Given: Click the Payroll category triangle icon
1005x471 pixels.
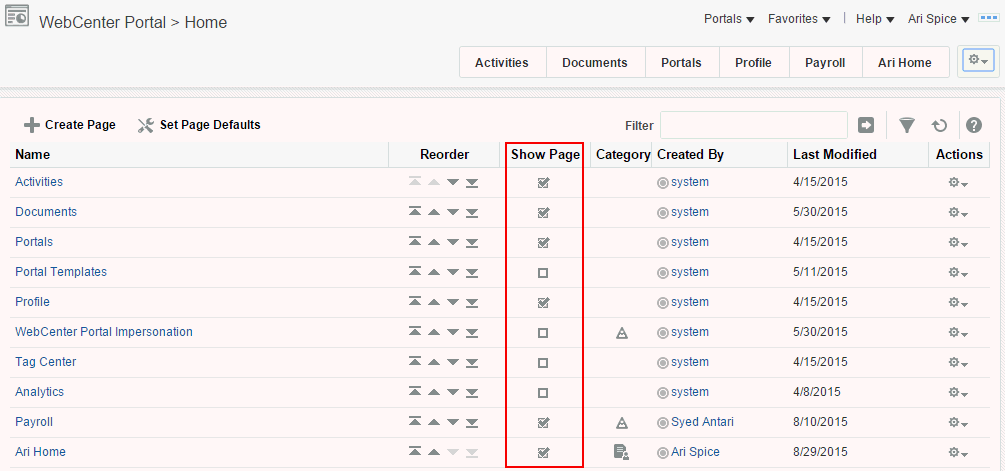Looking at the screenshot, I should point(621,422).
